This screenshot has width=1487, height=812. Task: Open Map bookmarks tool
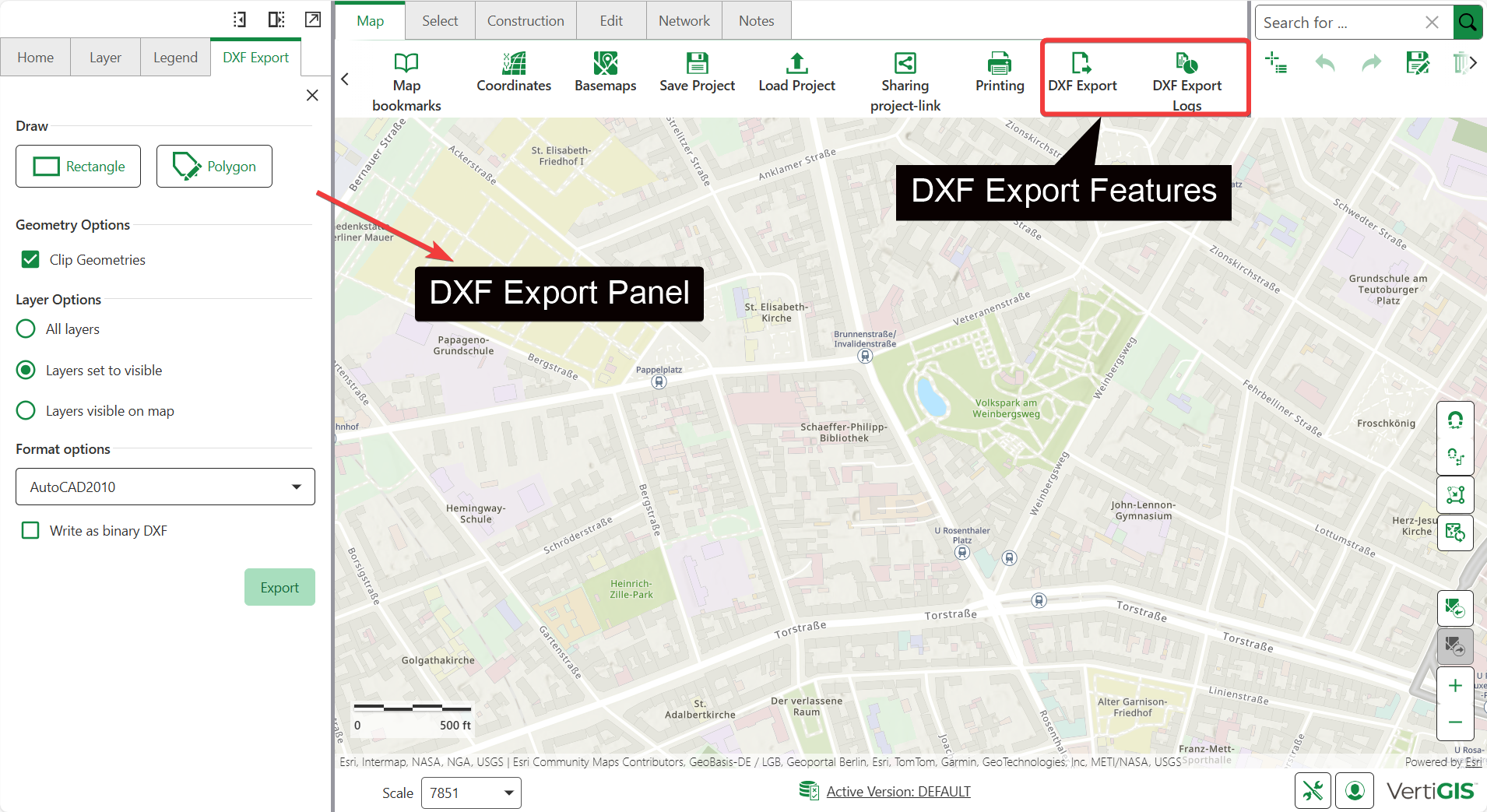[406, 82]
